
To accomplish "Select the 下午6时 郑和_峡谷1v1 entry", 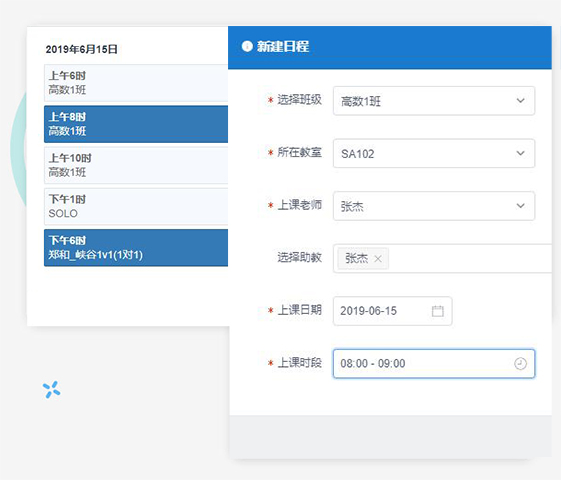I will pos(136,248).
